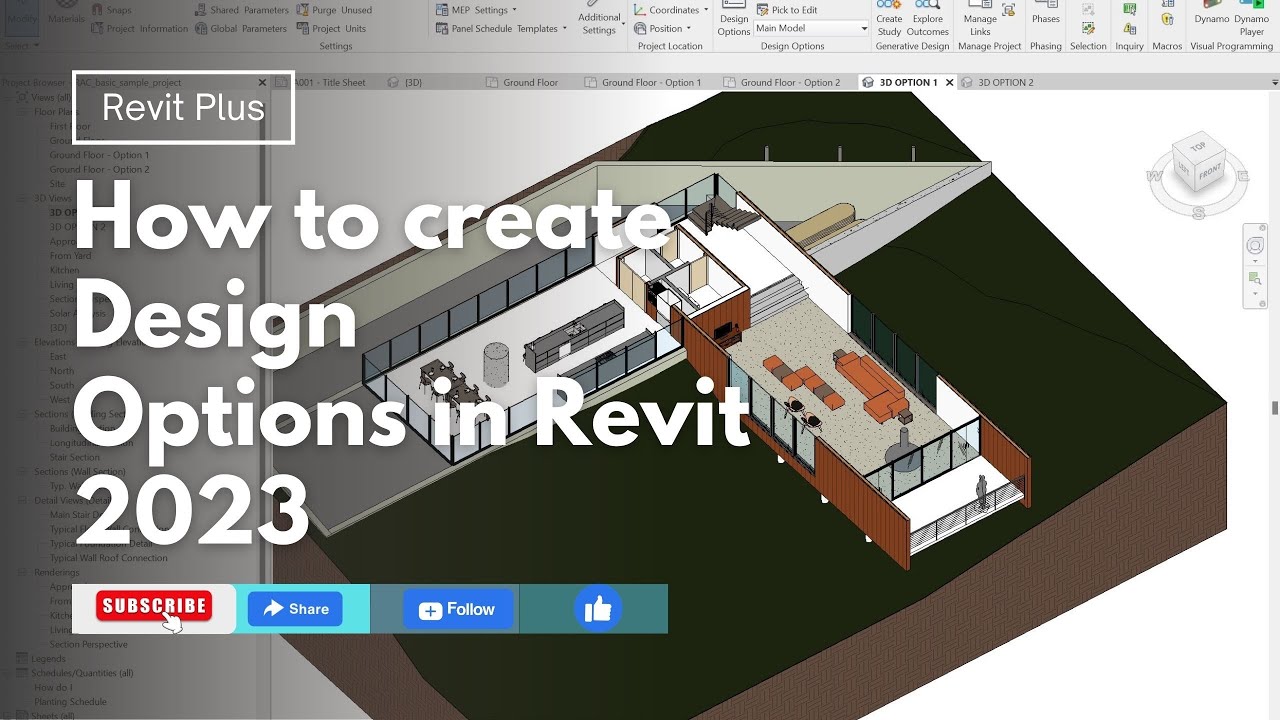The image size is (1280, 720).
Task: Click the lower icon in the Macros panel
Action: click(1168, 19)
